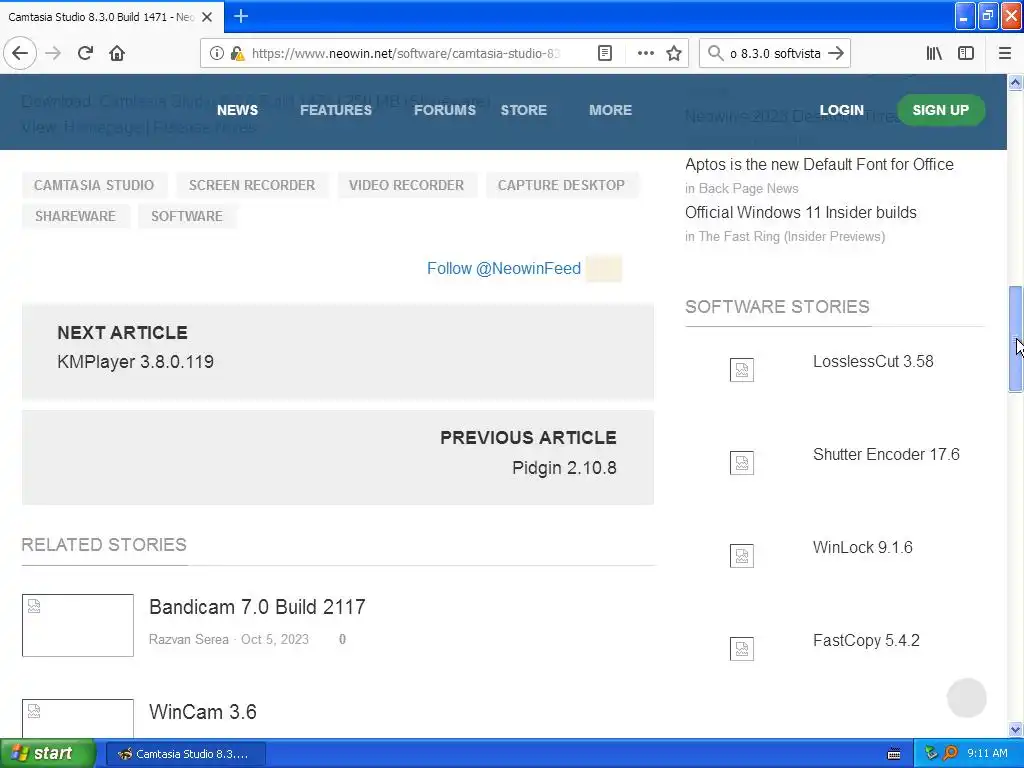Open Official Windows 11 Insider builds thread
This screenshot has width=1024, height=768.
(801, 212)
